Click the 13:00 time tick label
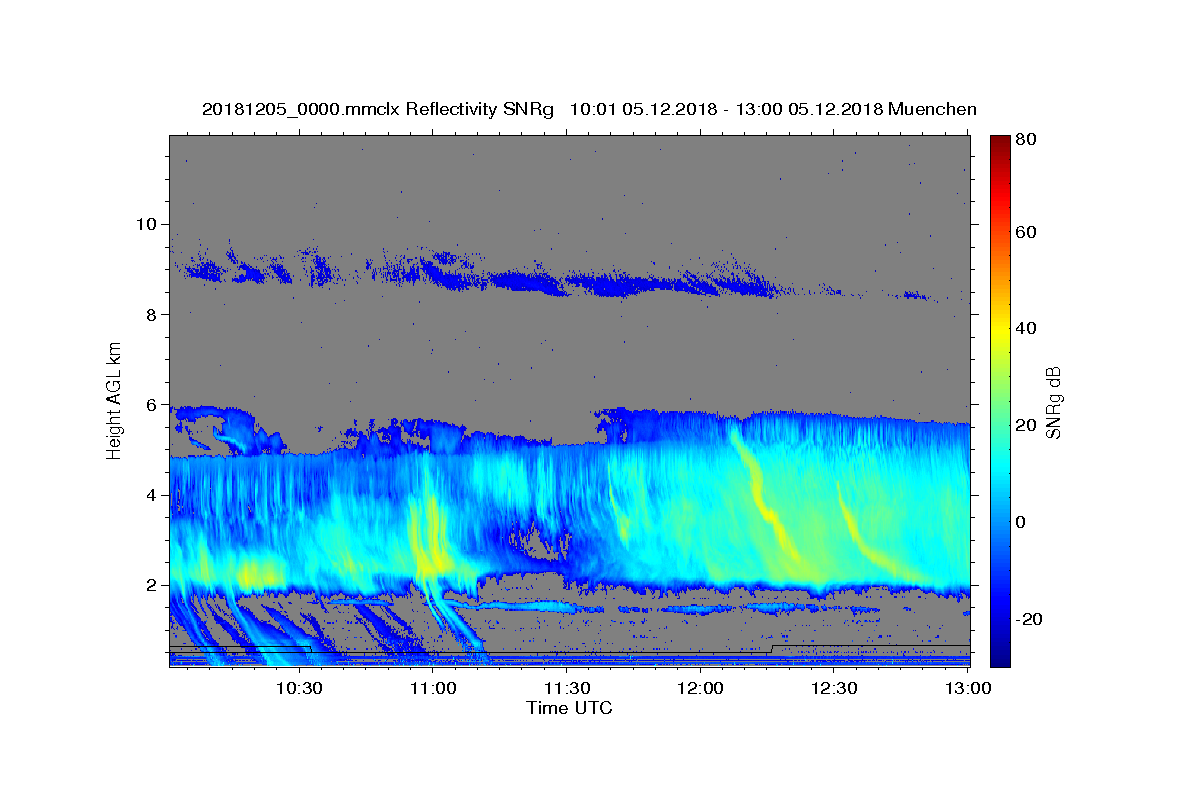Image resolution: width=1200 pixels, height=800 pixels. click(x=968, y=689)
